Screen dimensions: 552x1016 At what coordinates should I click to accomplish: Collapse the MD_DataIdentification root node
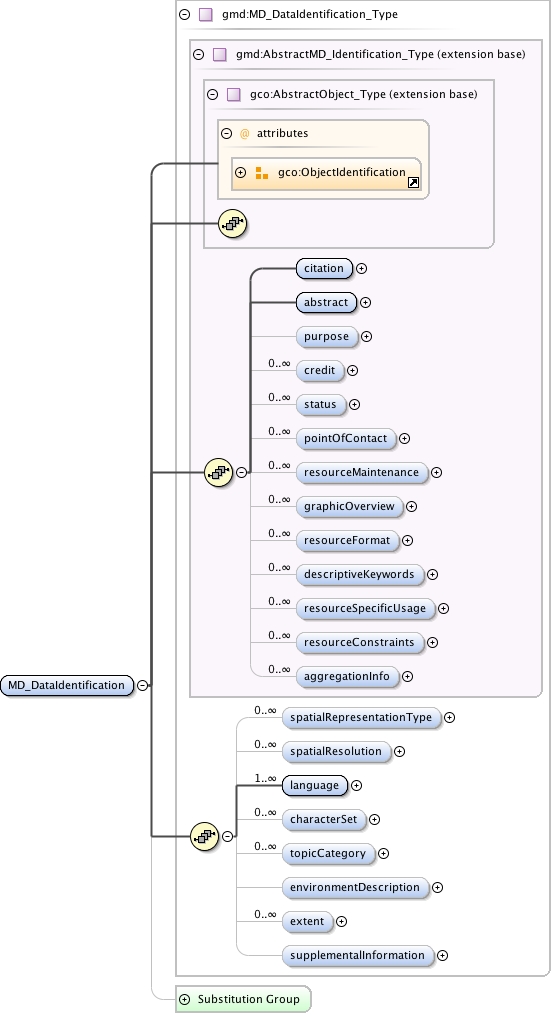[x=143, y=686]
